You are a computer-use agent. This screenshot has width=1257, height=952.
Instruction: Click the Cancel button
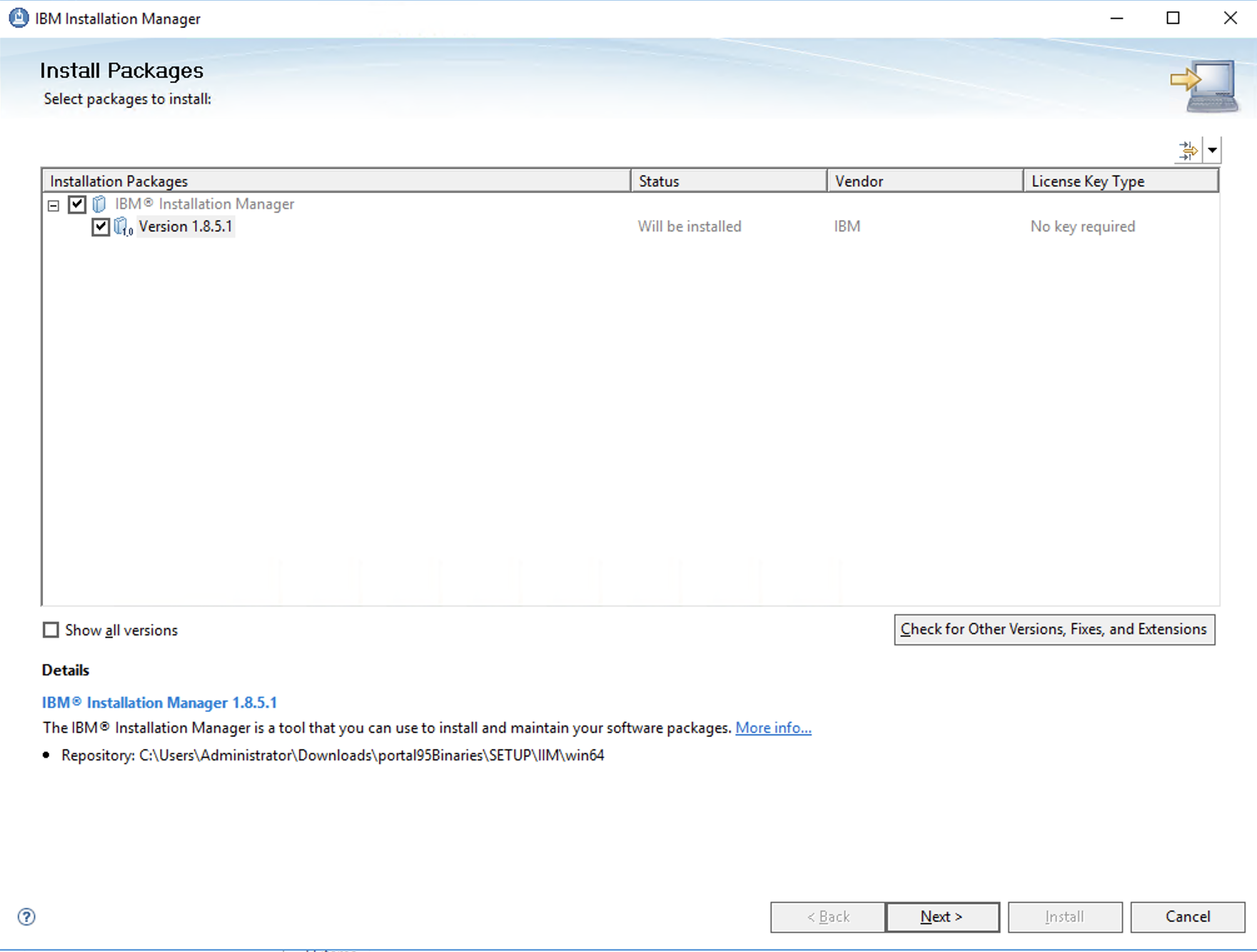[x=1187, y=916]
